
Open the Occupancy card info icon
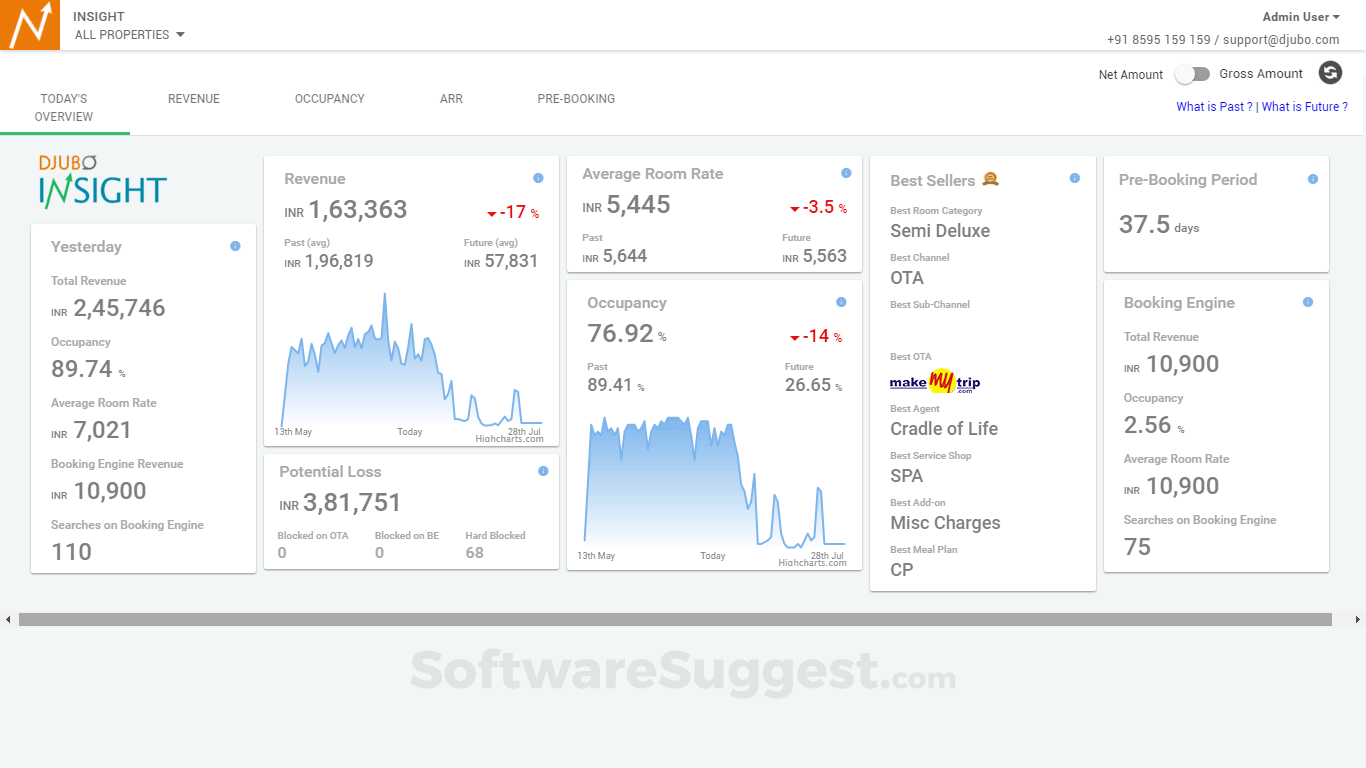(x=841, y=301)
